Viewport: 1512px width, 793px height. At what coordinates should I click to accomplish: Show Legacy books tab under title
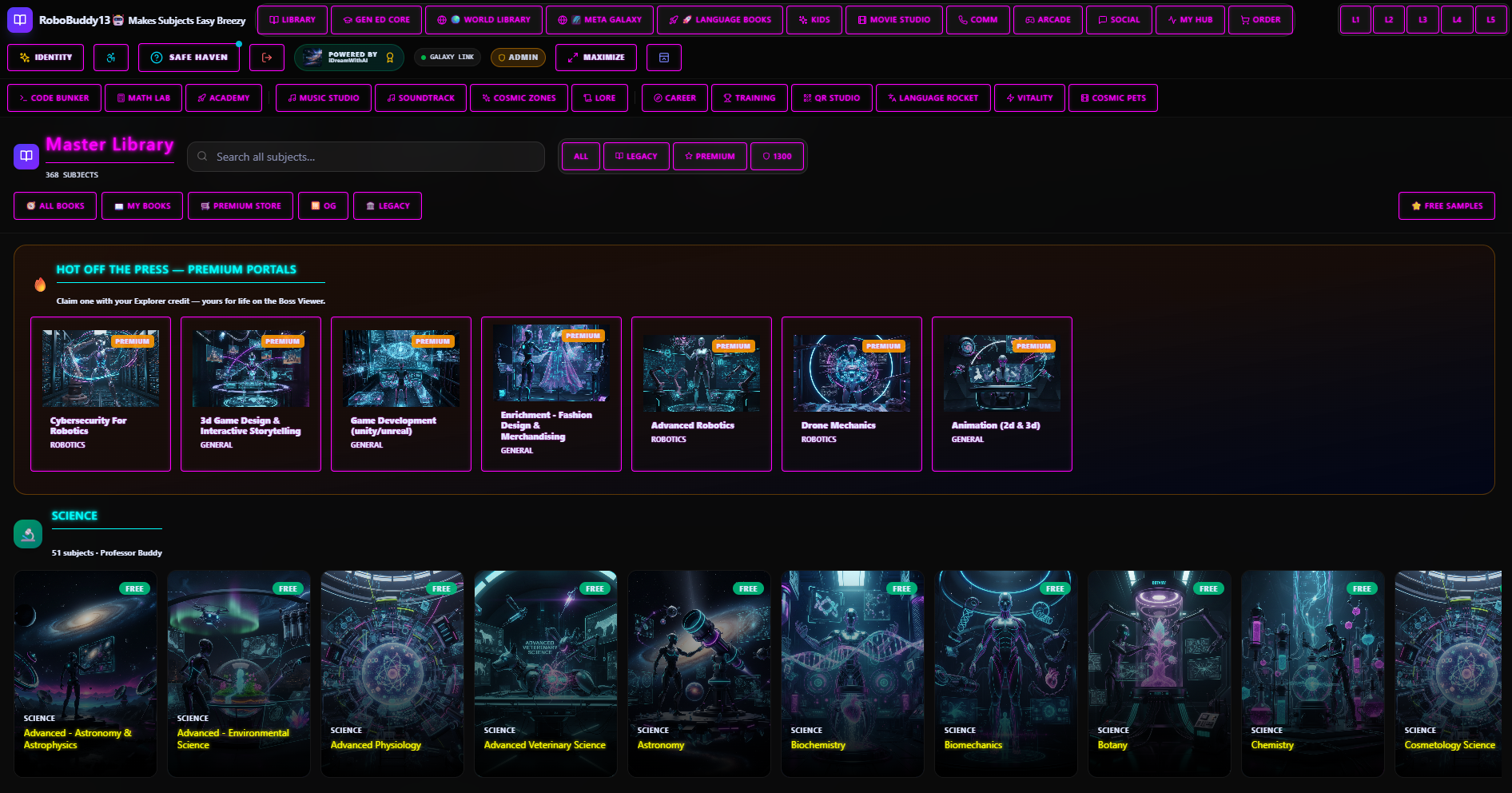coord(388,206)
